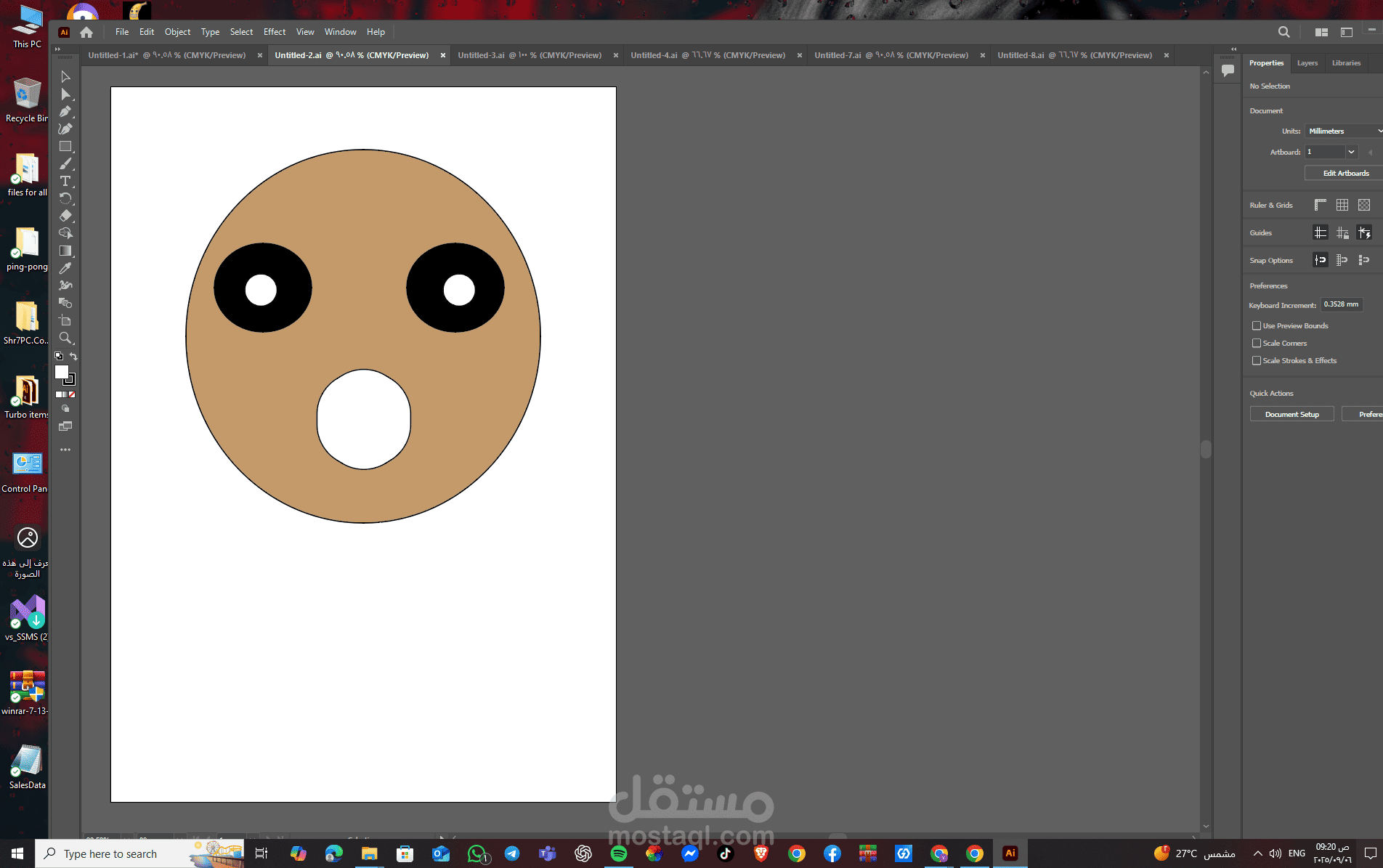Click the white Fill color swatch
Screen dimensions: 1383x868
point(61,372)
